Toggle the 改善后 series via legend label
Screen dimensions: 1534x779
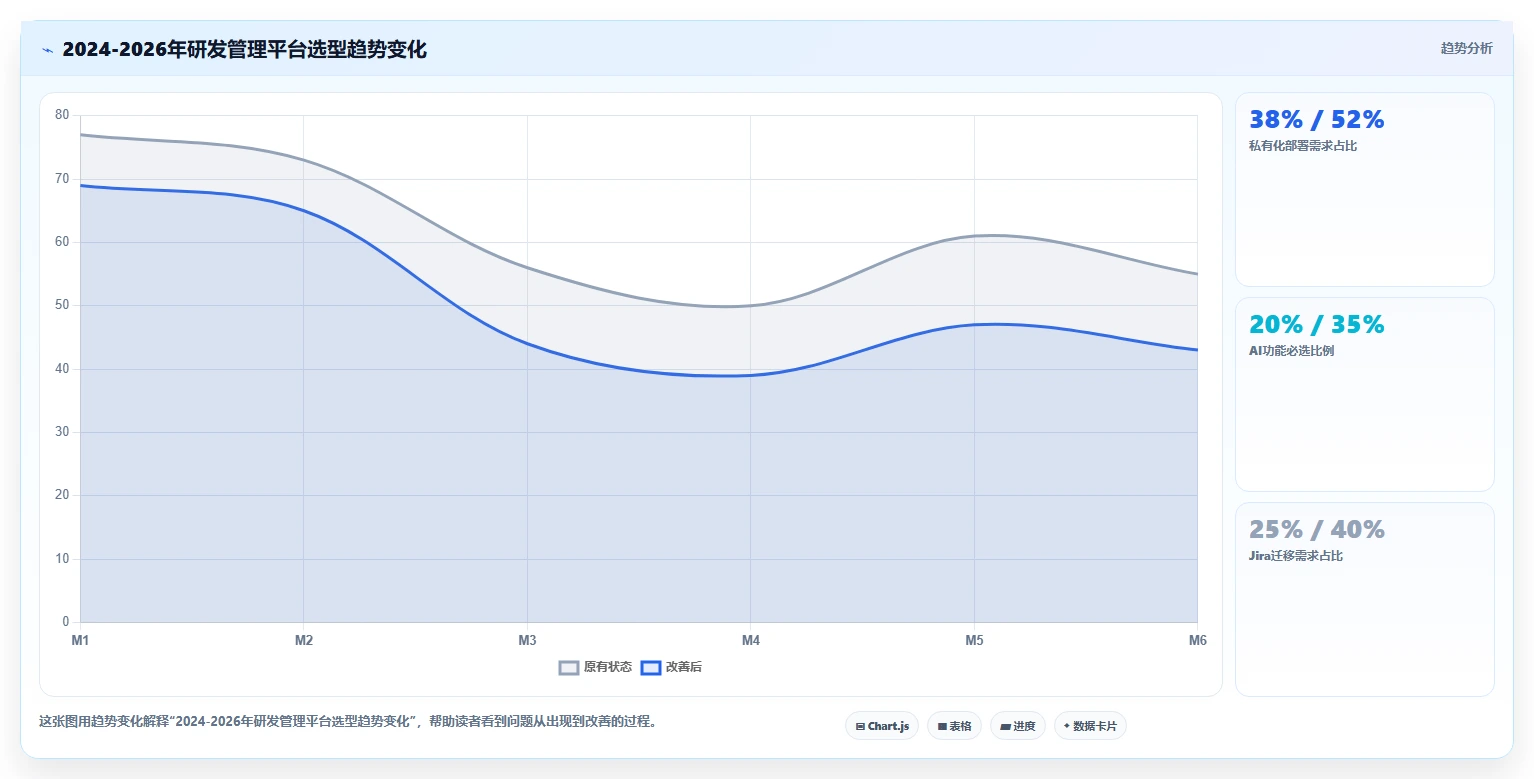tap(684, 667)
